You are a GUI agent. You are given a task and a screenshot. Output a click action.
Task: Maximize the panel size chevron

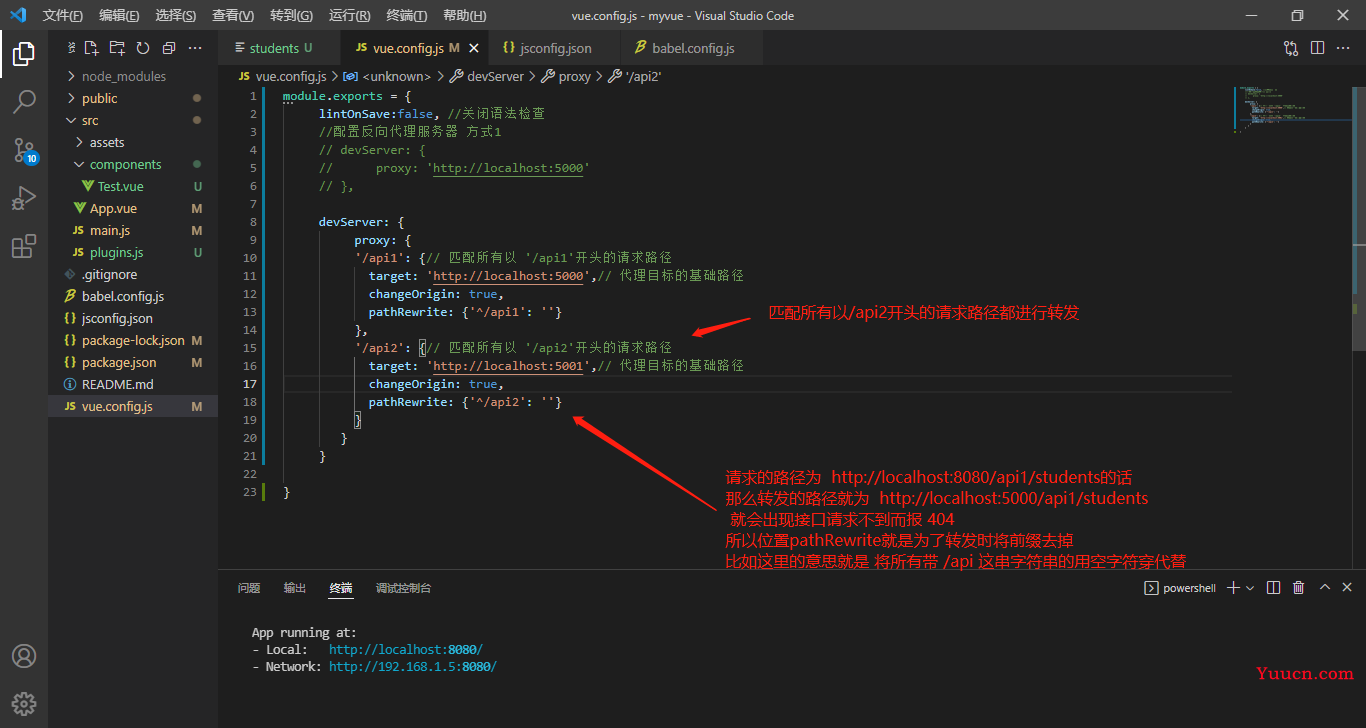click(x=1325, y=588)
